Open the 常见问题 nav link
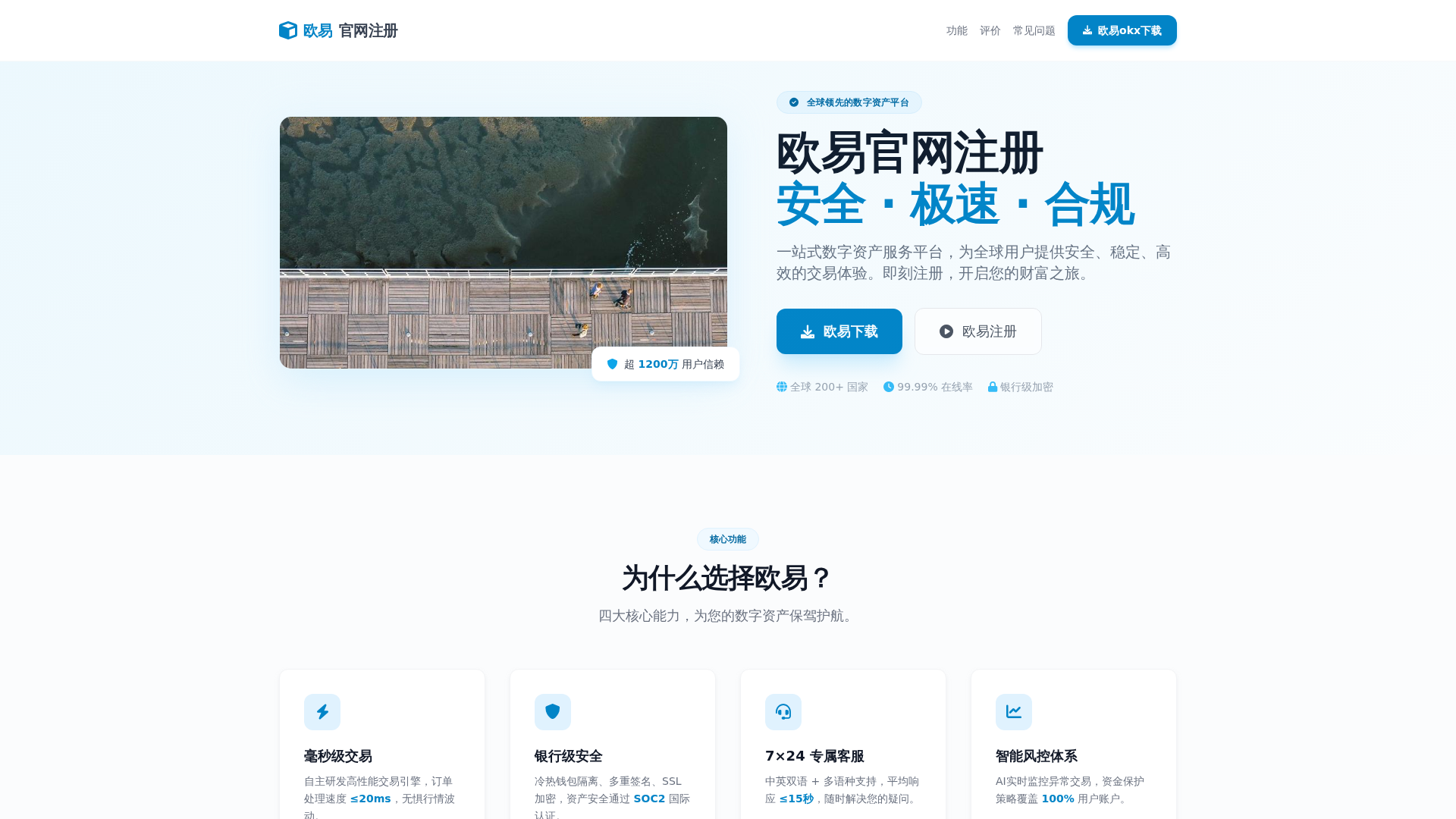Screen dimensions: 1456x819 click(1034, 30)
